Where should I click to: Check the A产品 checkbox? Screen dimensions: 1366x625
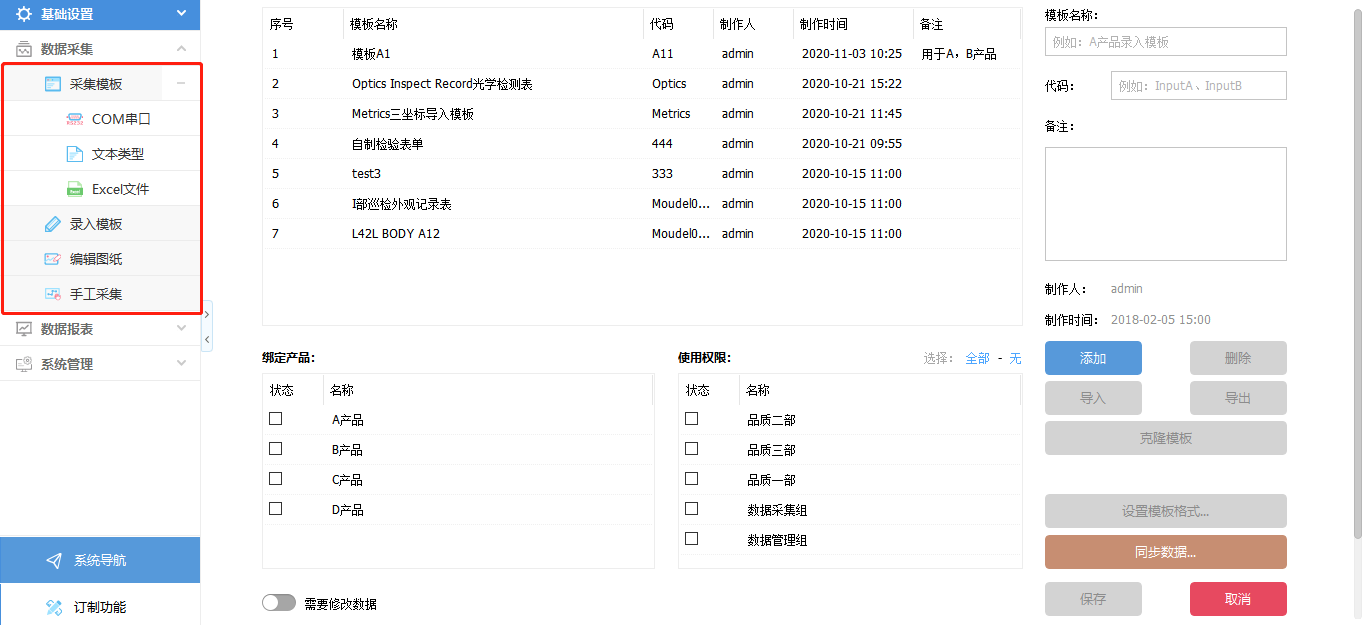coord(276,419)
